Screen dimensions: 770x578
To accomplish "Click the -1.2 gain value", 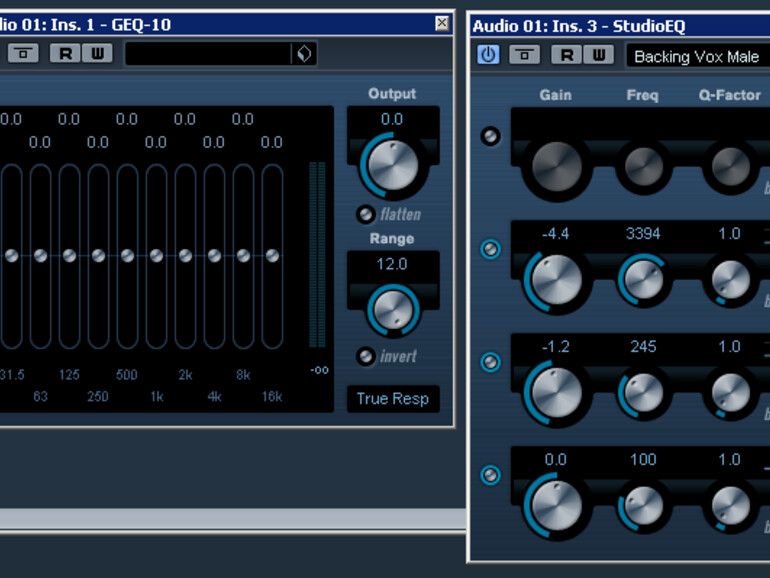I will (555, 347).
